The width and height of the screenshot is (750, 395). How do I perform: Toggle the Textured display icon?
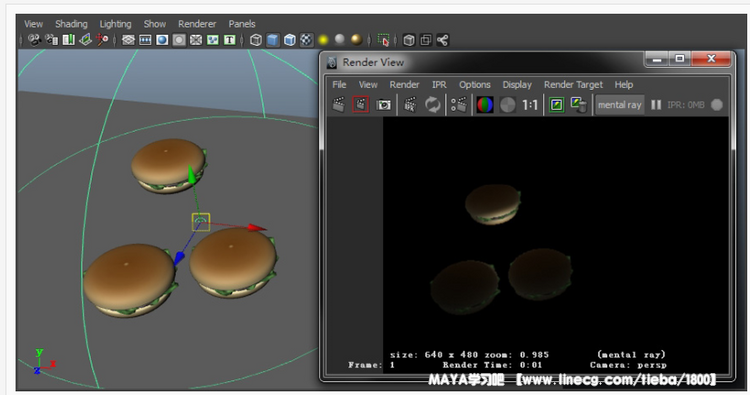[x=306, y=40]
